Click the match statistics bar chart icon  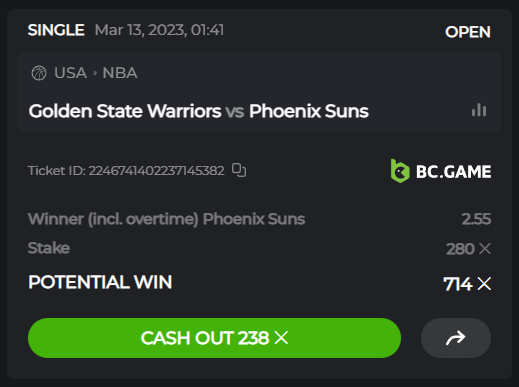479,110
